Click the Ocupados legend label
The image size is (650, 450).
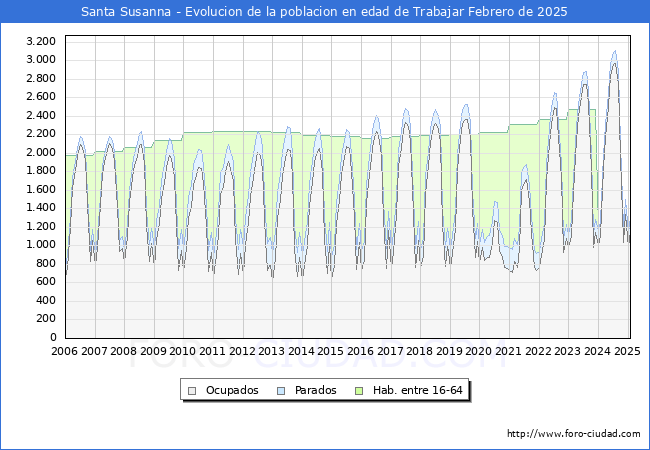click(x=232, y=390)
